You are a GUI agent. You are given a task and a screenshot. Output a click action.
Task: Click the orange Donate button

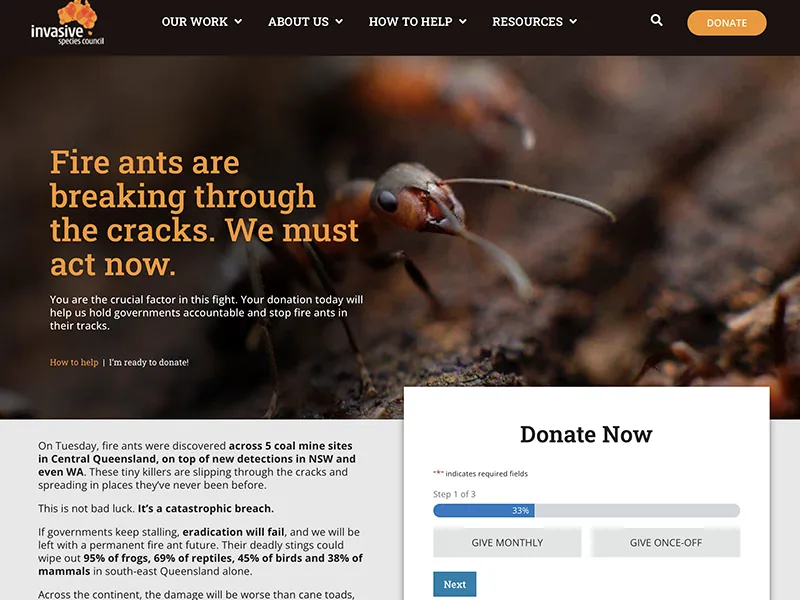click(x=727, y=23)
